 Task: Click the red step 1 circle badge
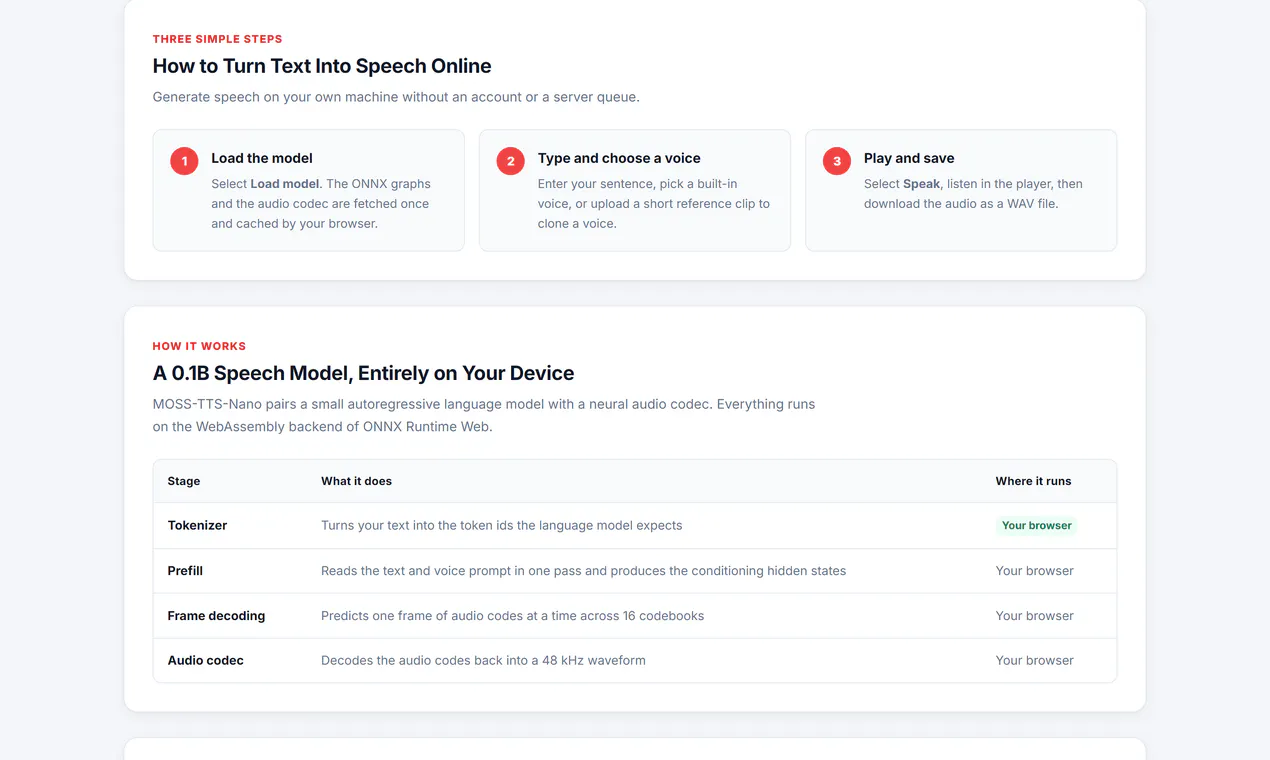[184, 161]
